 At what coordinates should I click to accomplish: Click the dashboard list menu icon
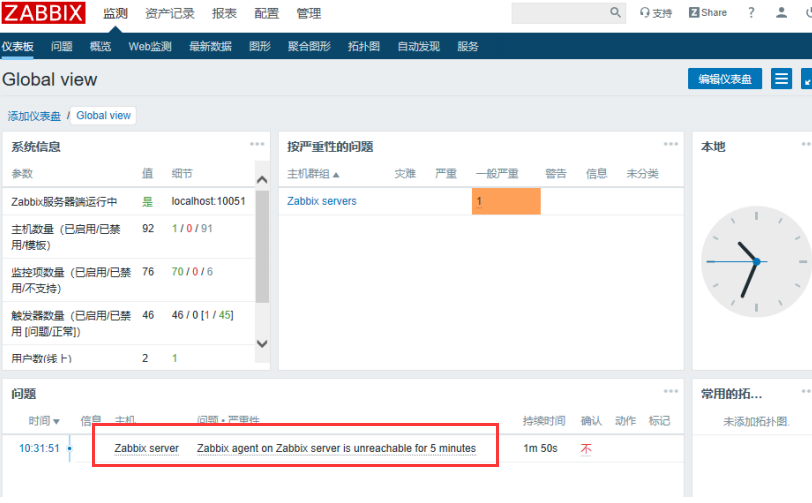coord(781,79)
